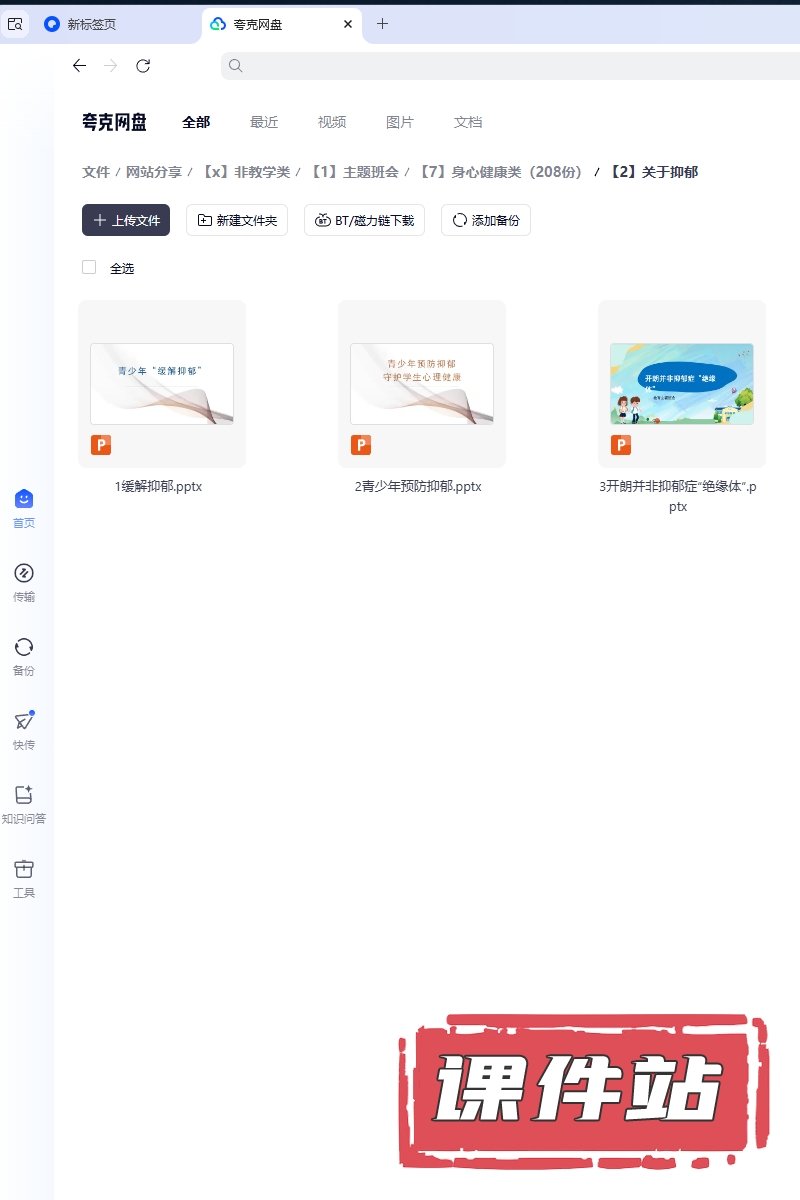
Task: Open the 工具 tools sidebar icon
Action: pyautogui.click(x=24, y=870)
